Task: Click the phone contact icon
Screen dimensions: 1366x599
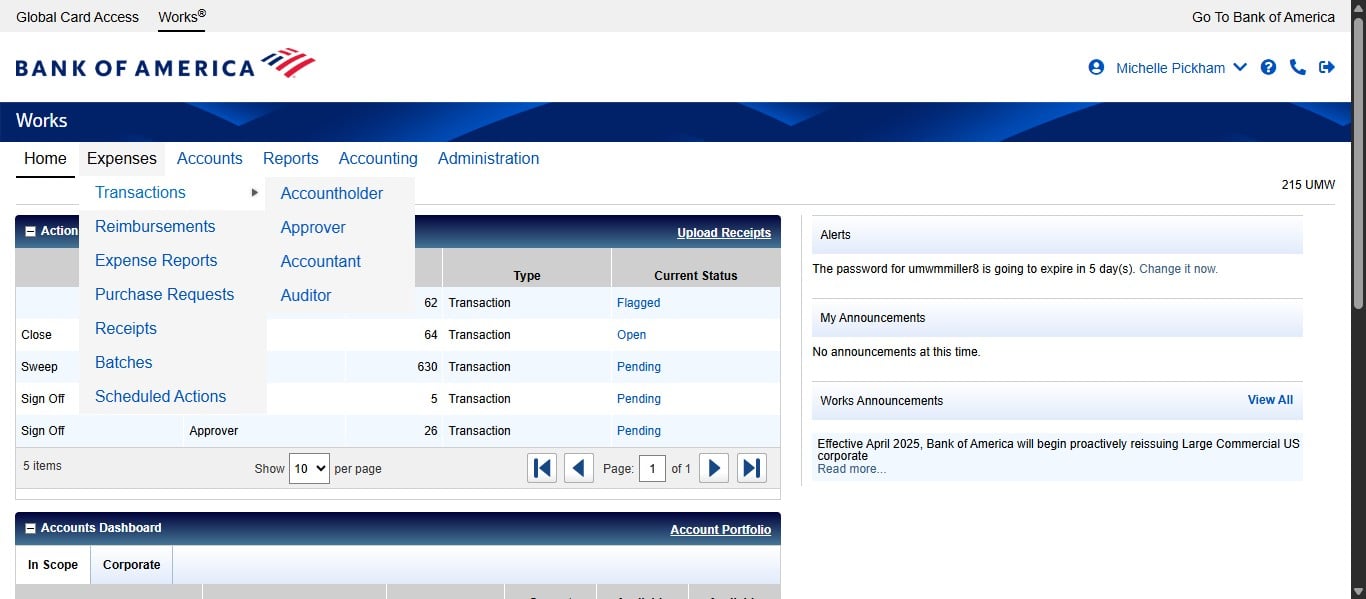Action: [1297, 68]
